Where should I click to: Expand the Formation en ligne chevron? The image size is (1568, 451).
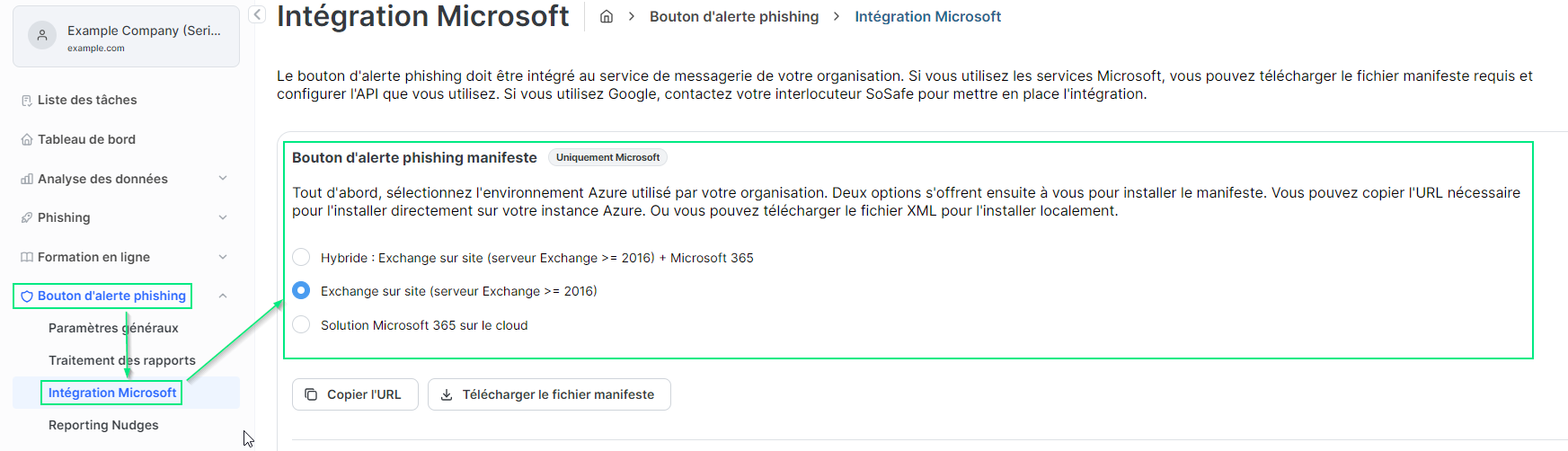(223, 257)
